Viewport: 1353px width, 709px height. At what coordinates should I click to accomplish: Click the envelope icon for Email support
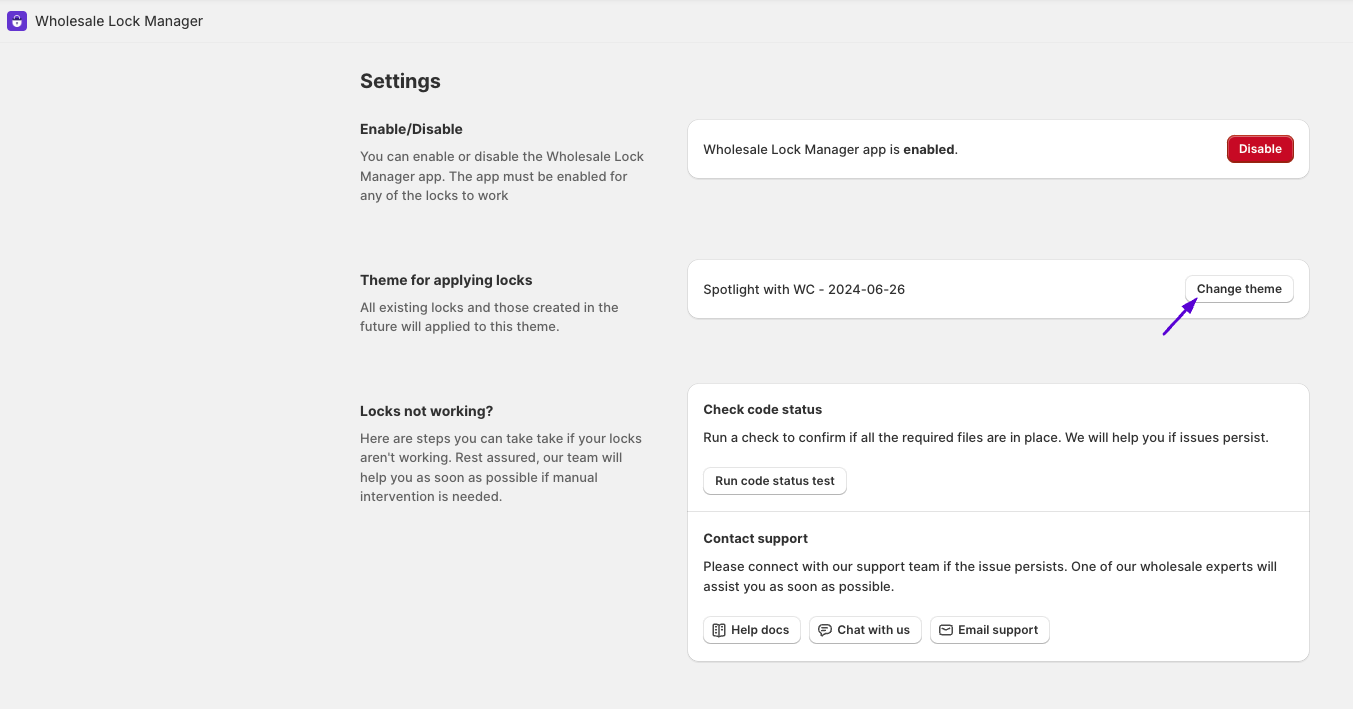click(x=946, y=630)
